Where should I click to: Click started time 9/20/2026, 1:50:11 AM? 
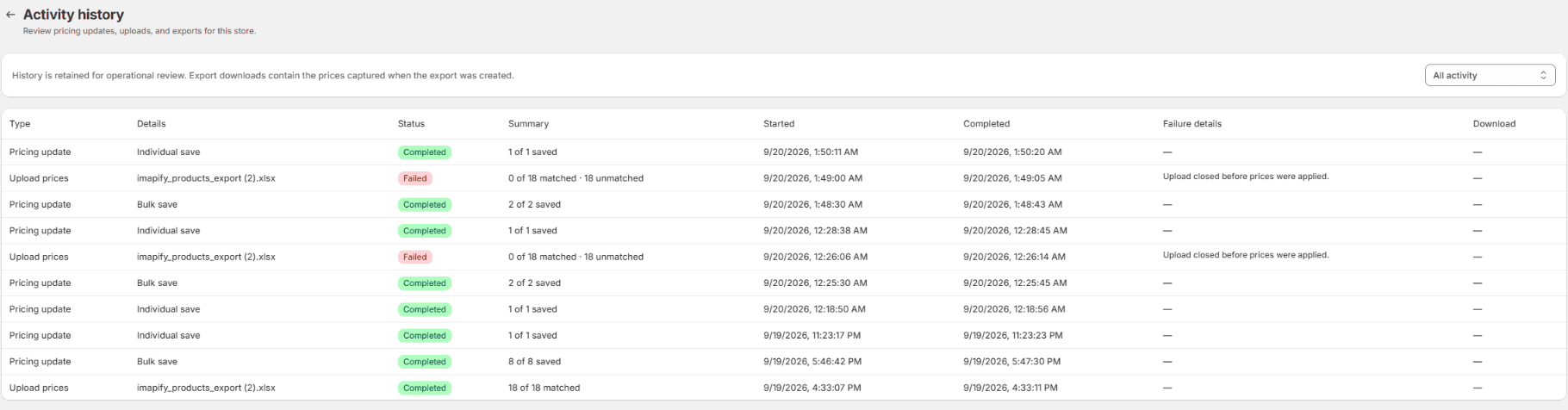pyautogui.click(x=811, y=152)
